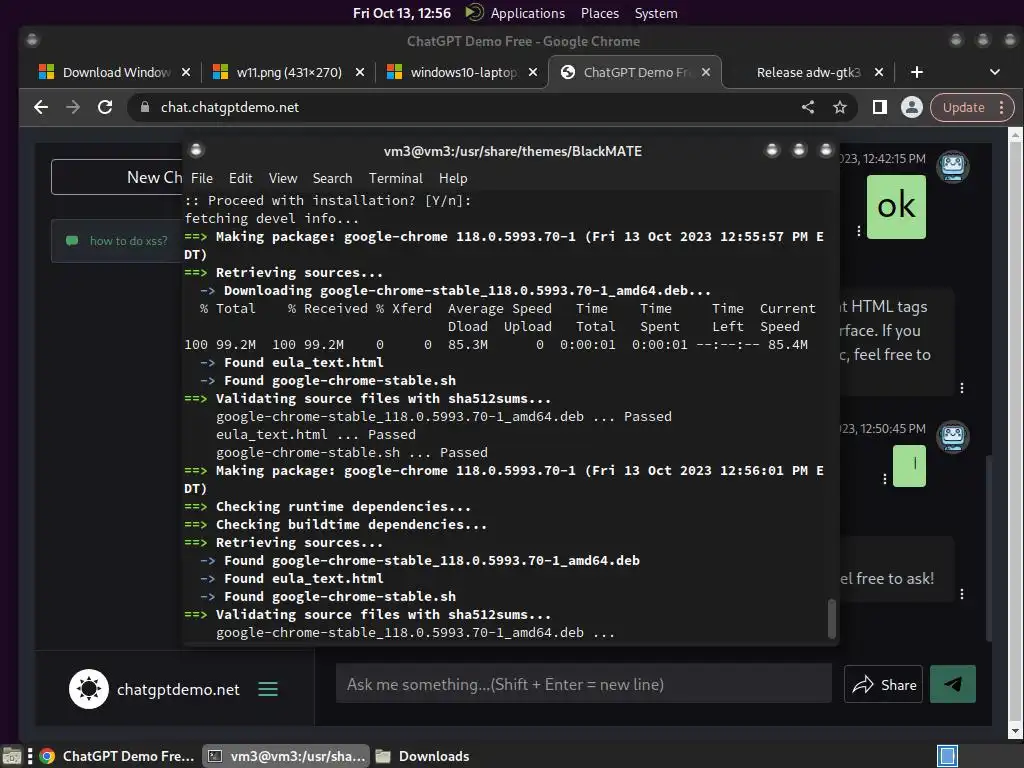Close the ChatGPT Demo Free tab
The width and height of the screenshot is (1024, 768).
click(706, 72)
